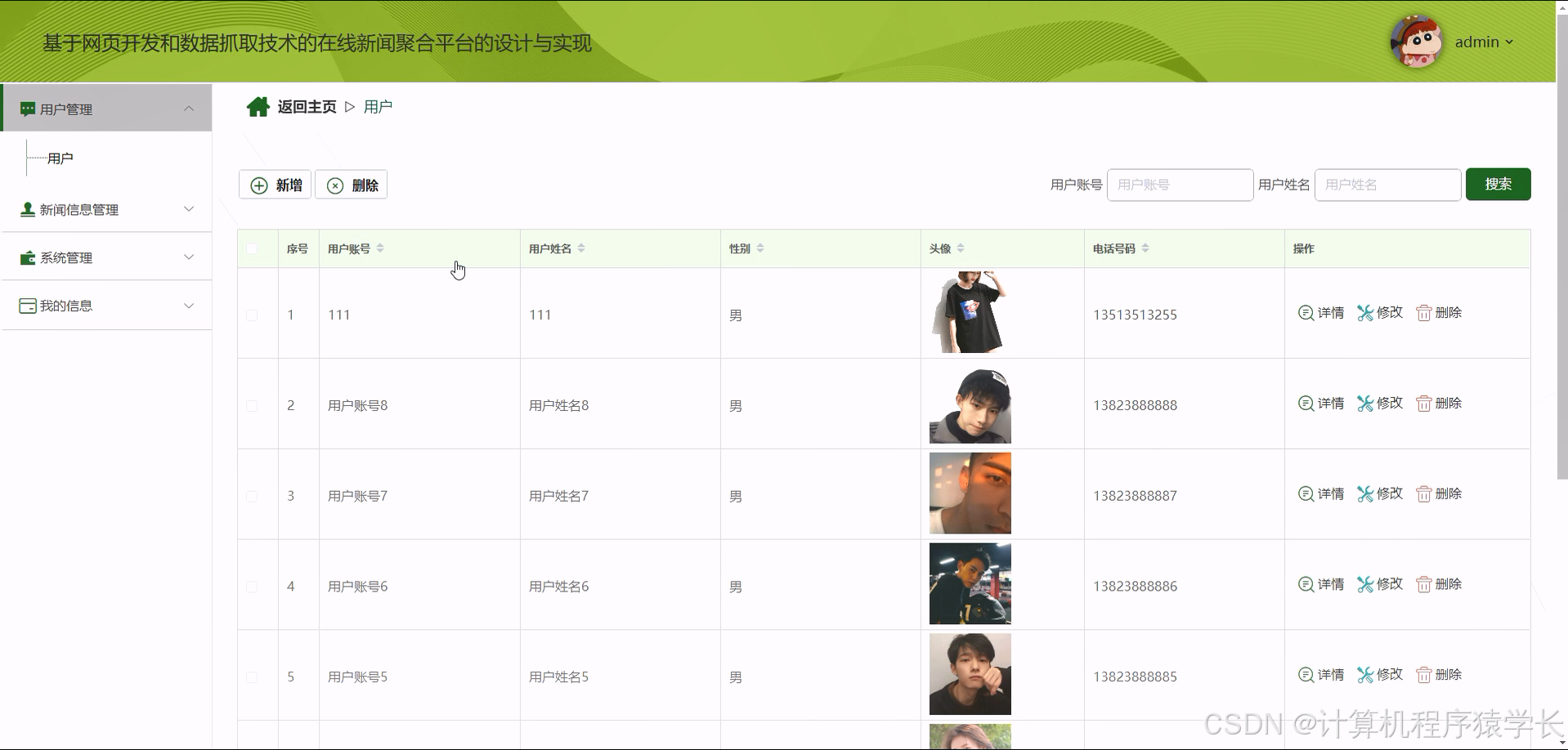Check the box for 用户账号6 row
The height and width of the screenshot is (750, 1568).
252,587
